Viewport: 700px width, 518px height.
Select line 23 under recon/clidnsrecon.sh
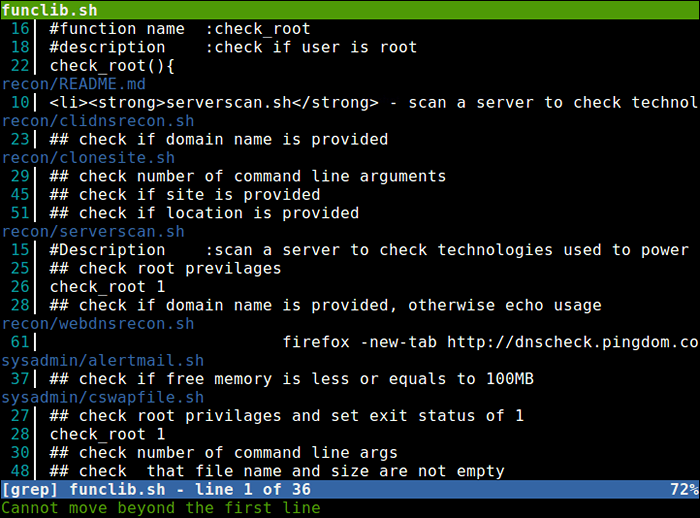(218, 140)
